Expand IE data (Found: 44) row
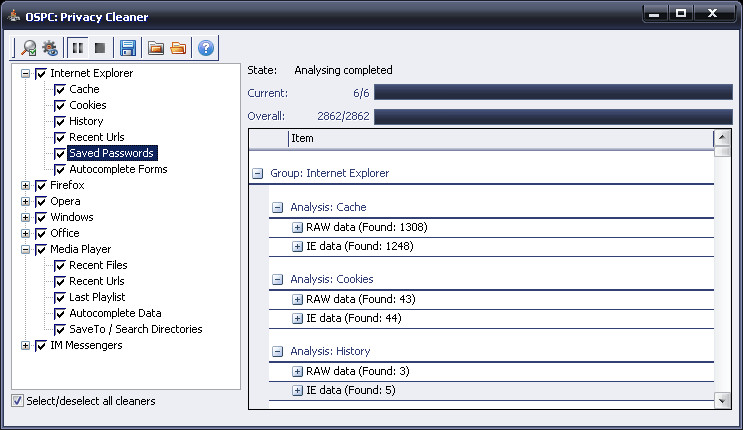Screen dimensions: 743x430 click(297, 319)
